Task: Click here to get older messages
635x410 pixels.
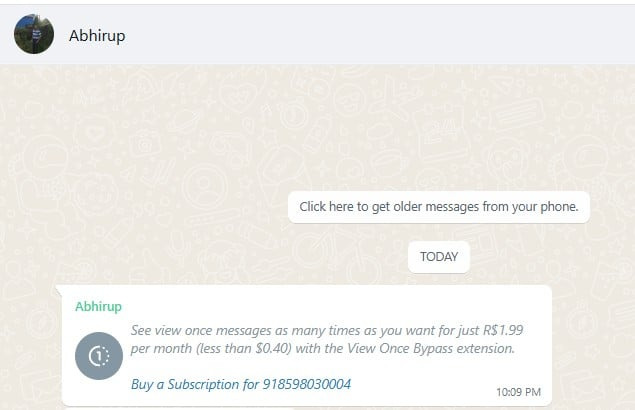Action: [439, 207]
